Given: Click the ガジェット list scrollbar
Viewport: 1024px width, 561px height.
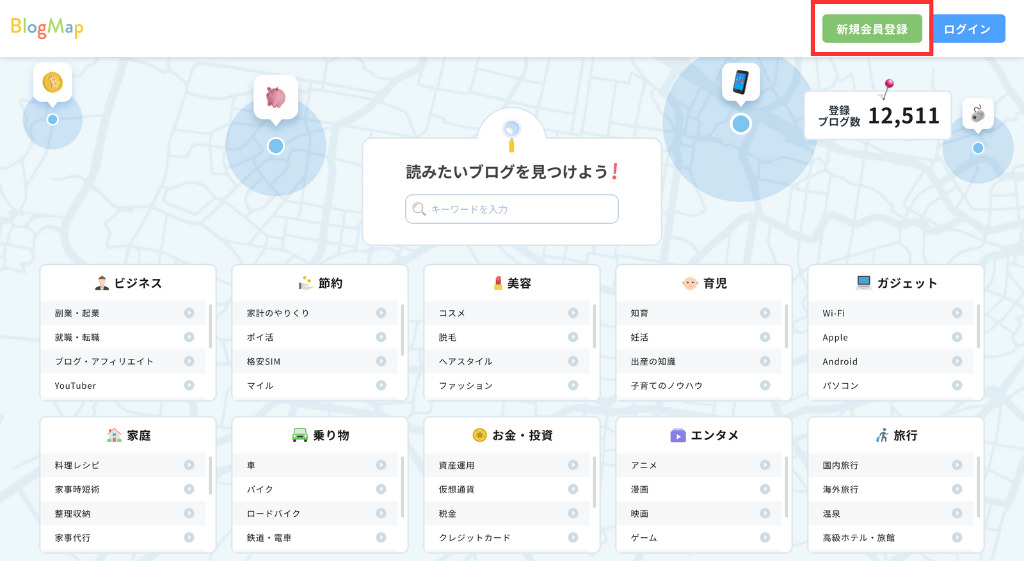Looking at the screenshot, I should click(x=978, y=325).
